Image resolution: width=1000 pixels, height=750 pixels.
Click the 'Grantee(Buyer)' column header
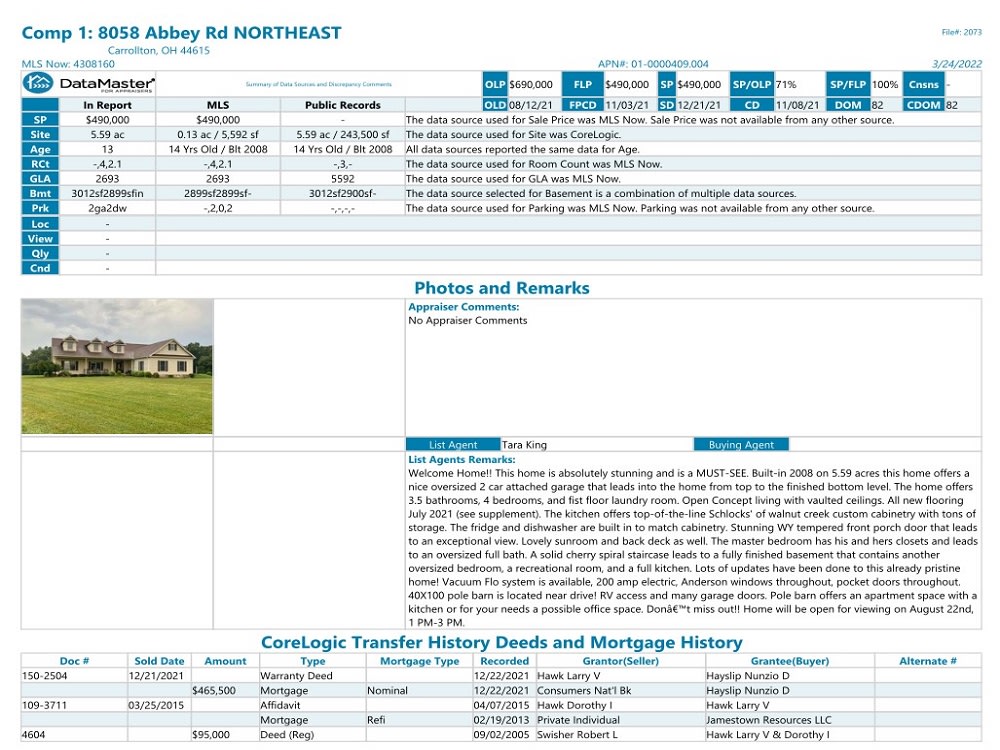(x=790, y=661)
